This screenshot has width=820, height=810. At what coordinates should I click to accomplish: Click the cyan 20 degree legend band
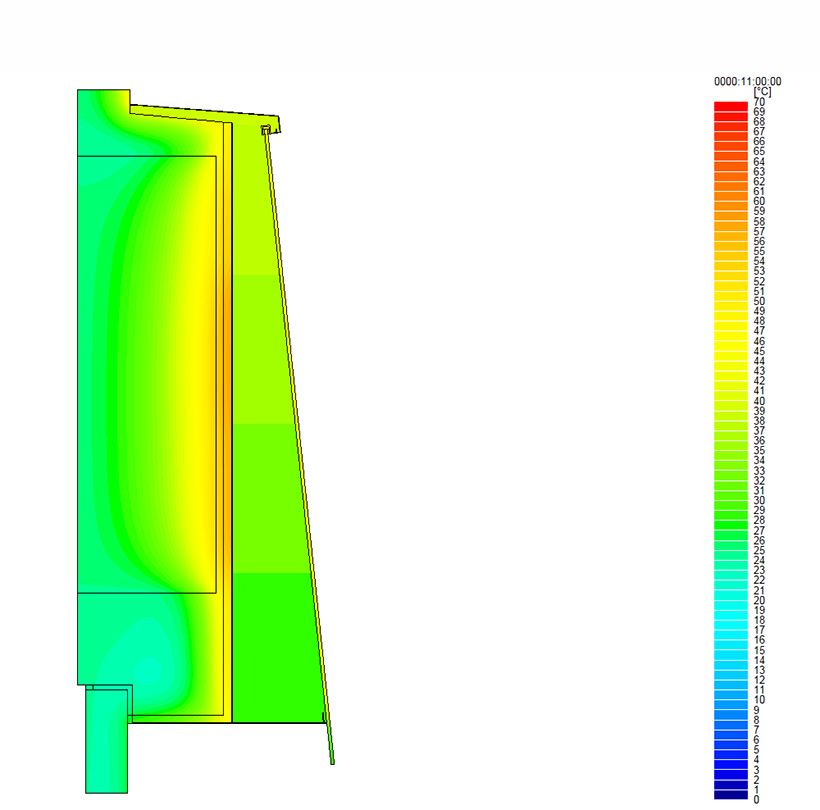point(732,599)
